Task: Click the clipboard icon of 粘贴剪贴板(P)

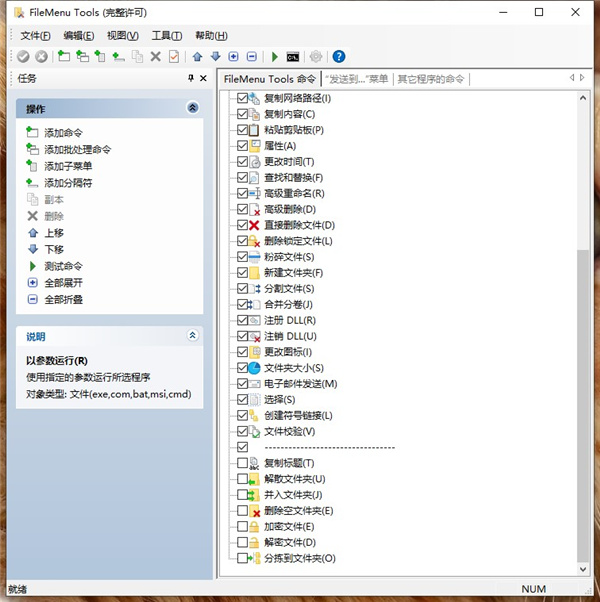Action: coord(254,130)
